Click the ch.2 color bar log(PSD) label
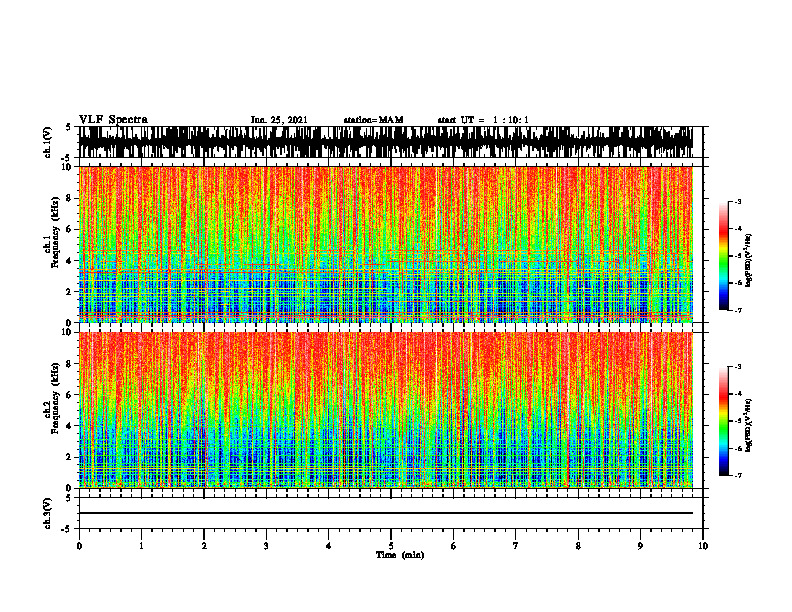Viewport: 792px width, 612px height. click(749, 426)
